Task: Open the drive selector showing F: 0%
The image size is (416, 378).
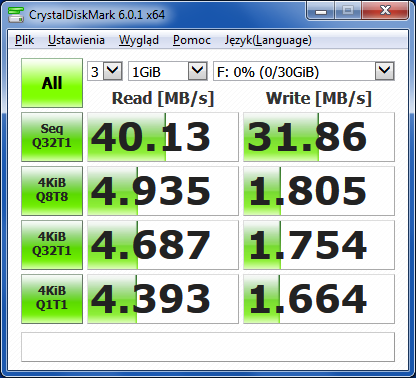Action: (x=304, y=71)
